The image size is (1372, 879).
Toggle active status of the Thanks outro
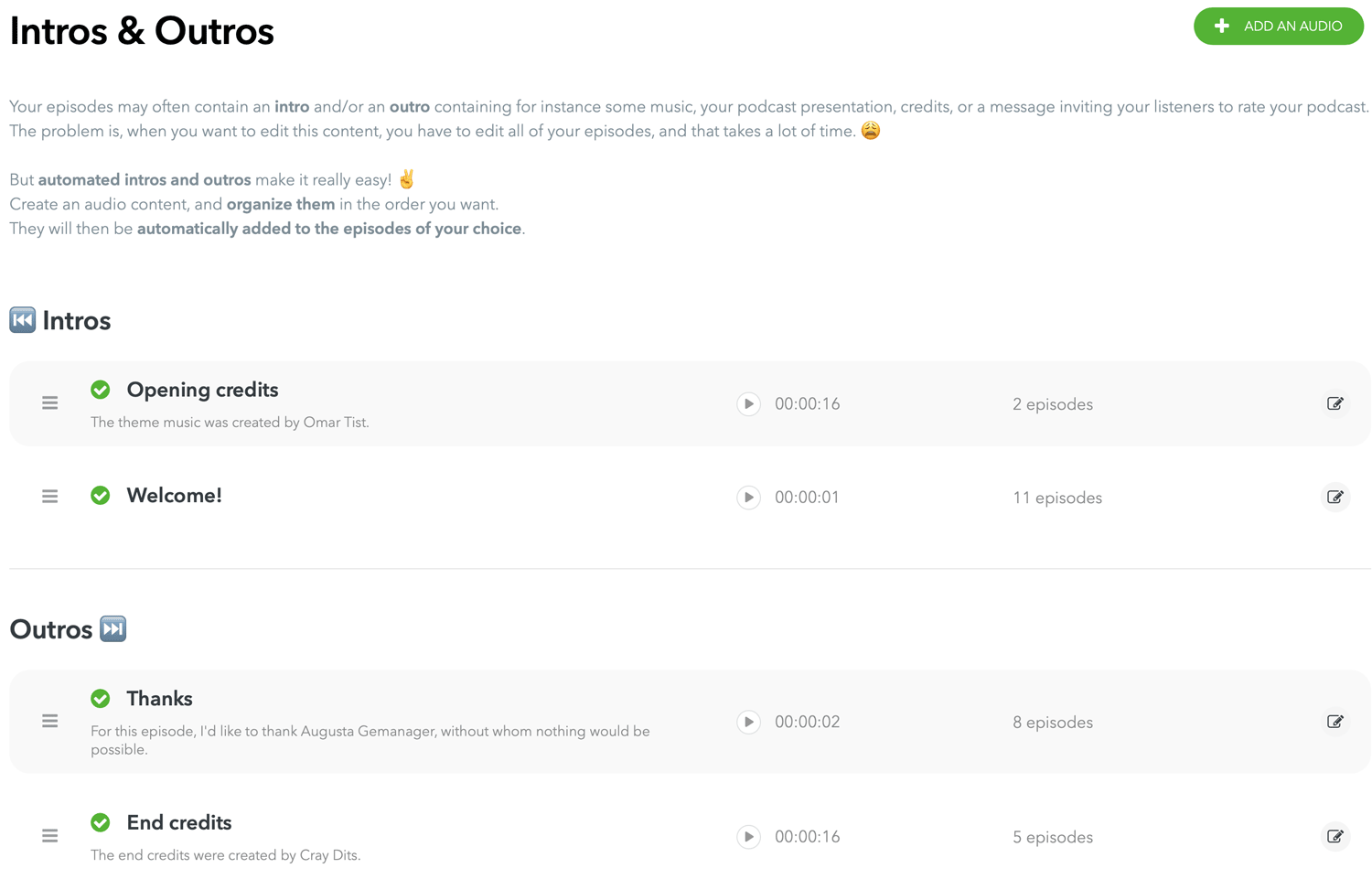101,698
